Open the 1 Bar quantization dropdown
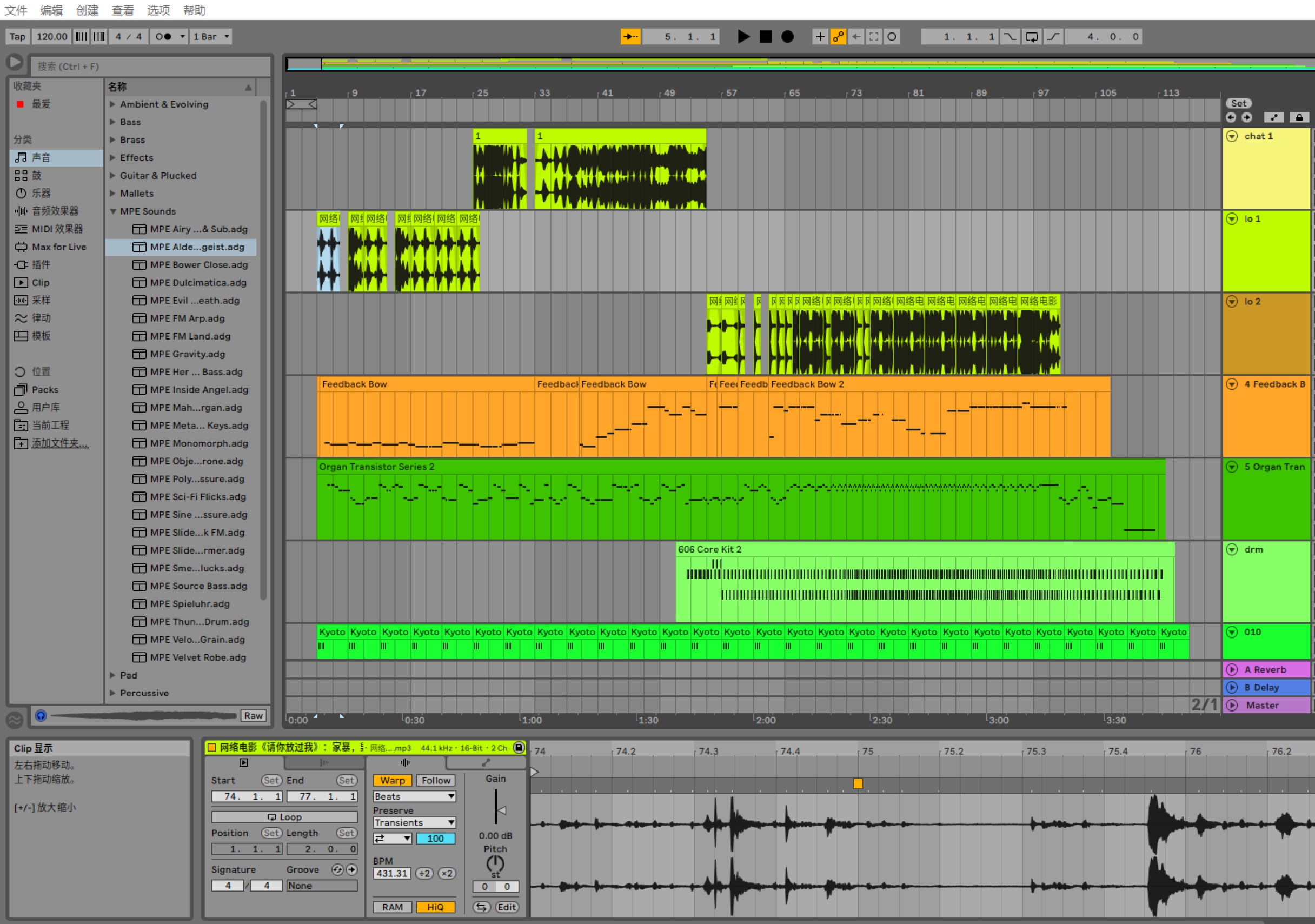The width and height of the screenshot is (1315, 924). tap(211, 37)
